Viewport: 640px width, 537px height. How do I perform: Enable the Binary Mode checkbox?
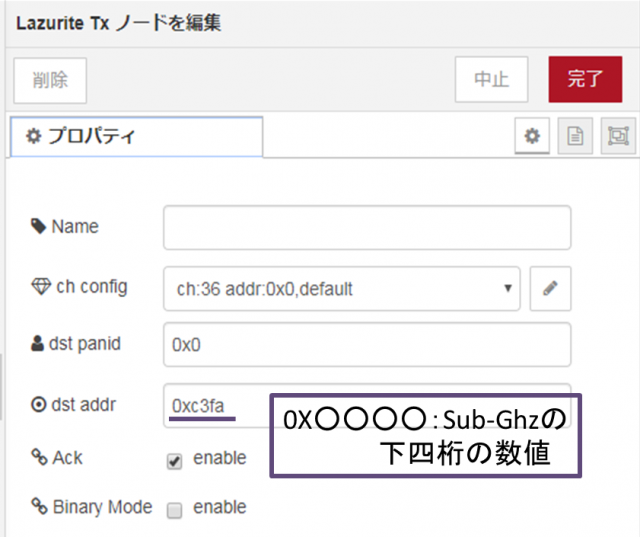174,510
